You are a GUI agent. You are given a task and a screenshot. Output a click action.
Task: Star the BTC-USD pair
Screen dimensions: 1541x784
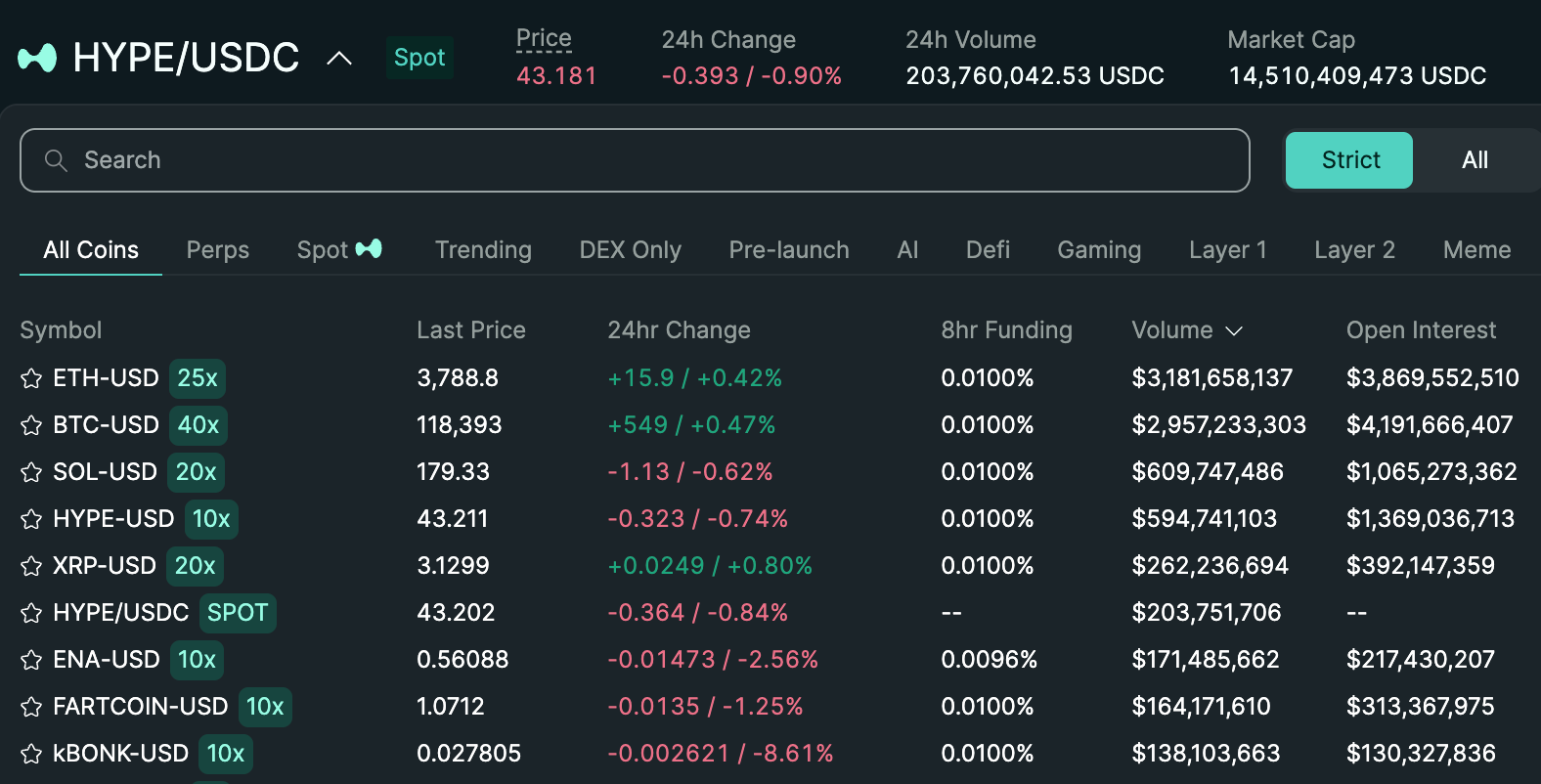pyautogui.click(x=31, y=425)
